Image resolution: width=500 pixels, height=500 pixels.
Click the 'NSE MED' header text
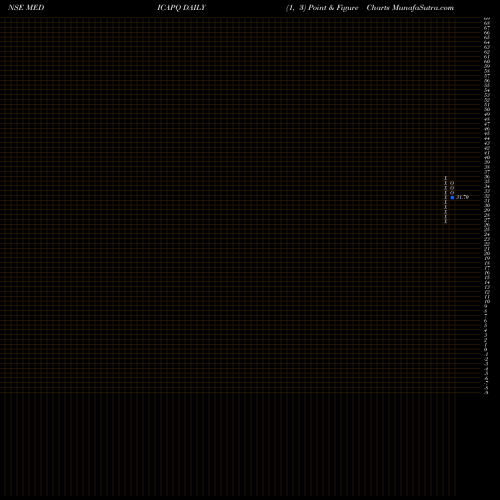[x=26, y=8]
